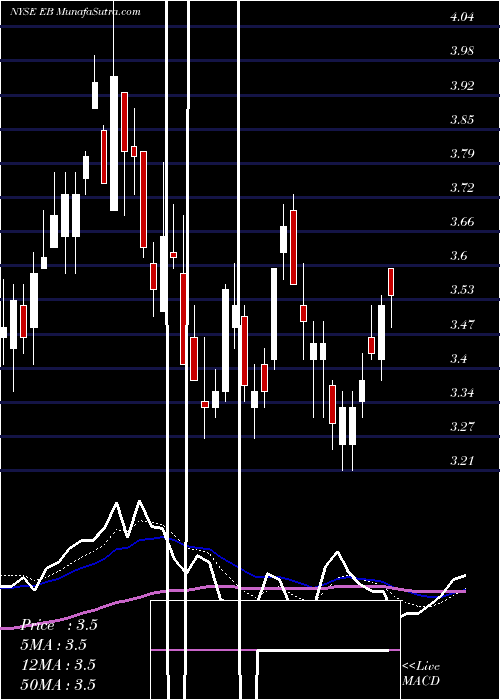Click the 3.34 price axis label
The width and height of the screenshot is (500, 700).
coord(462,392)
